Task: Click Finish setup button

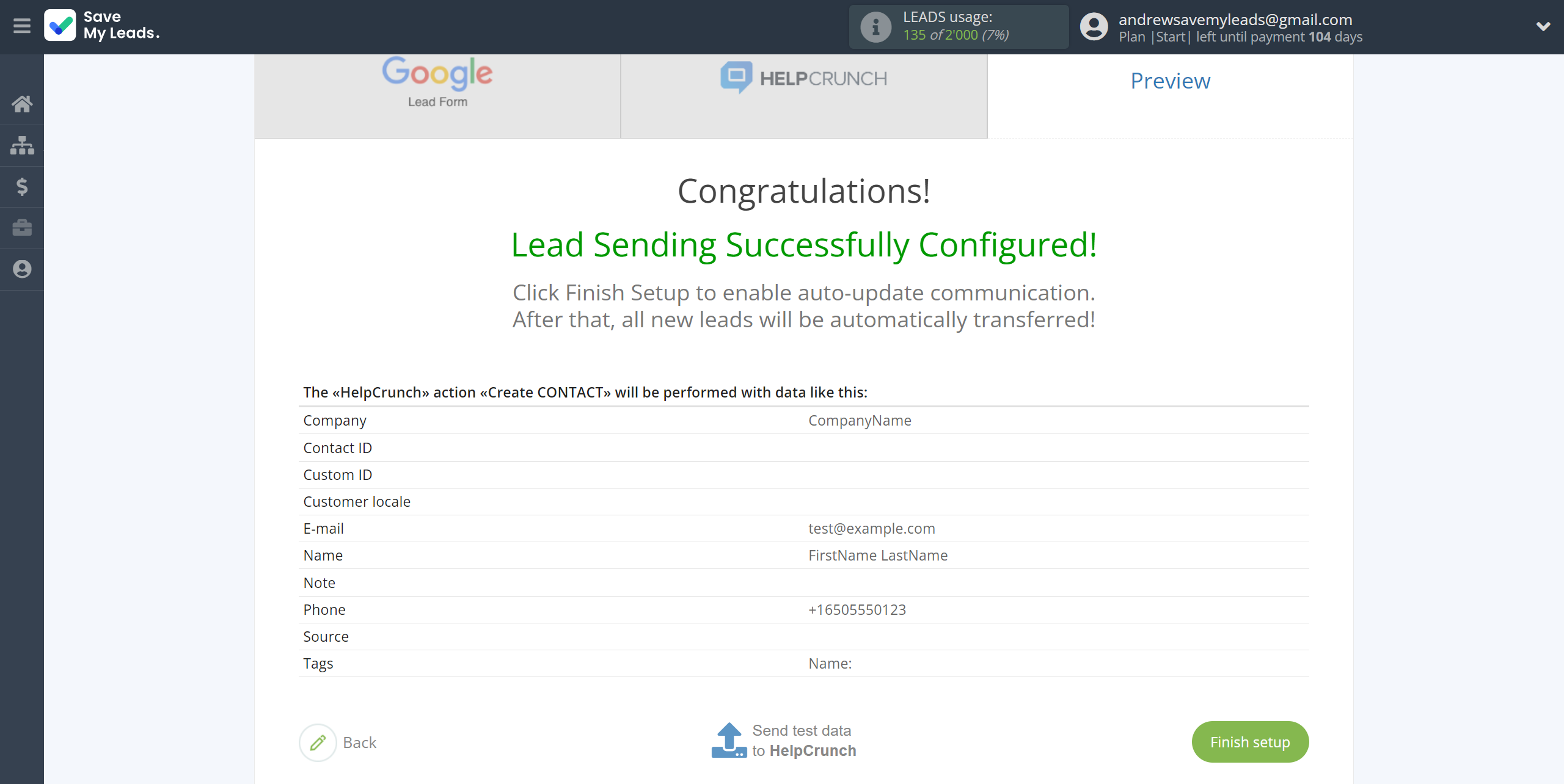Action: 1250,742
